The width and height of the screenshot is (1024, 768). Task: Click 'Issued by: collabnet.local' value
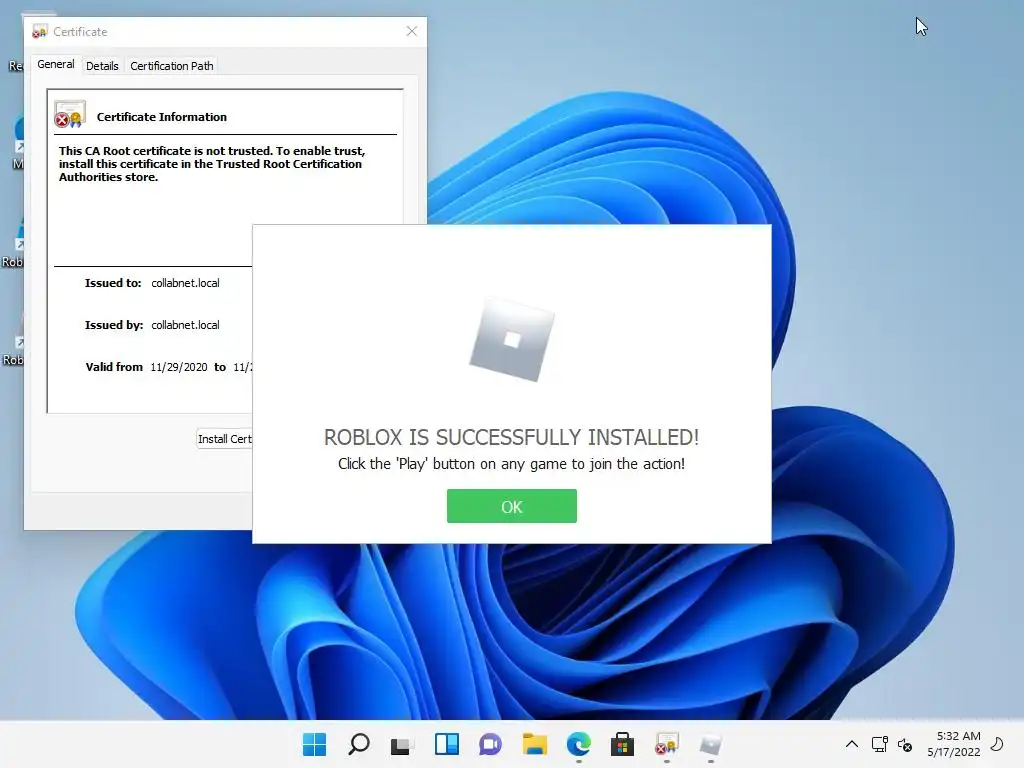pos(185,325)
